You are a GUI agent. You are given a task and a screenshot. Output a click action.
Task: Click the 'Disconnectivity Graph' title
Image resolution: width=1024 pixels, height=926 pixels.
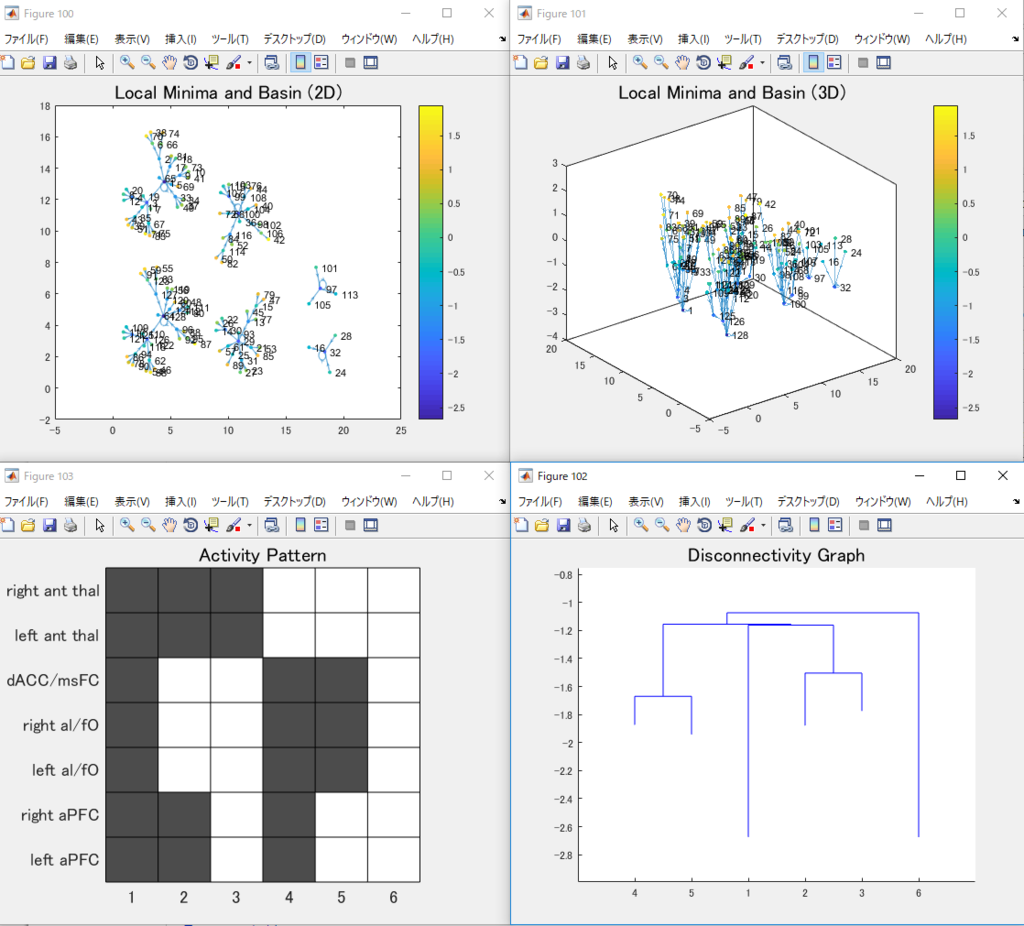pyautogui.click(x=776, y=555)
